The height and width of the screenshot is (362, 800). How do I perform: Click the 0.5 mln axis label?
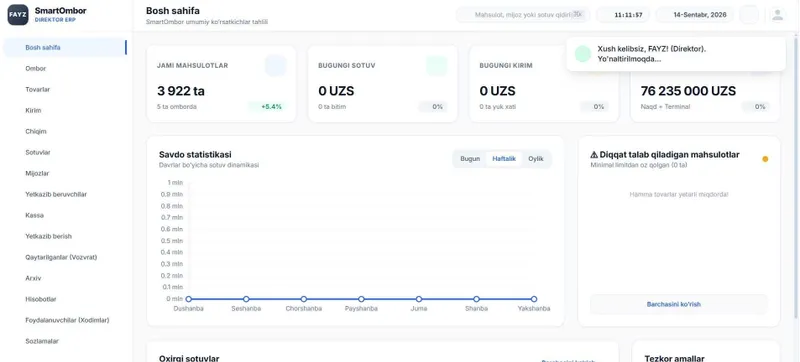172,241
